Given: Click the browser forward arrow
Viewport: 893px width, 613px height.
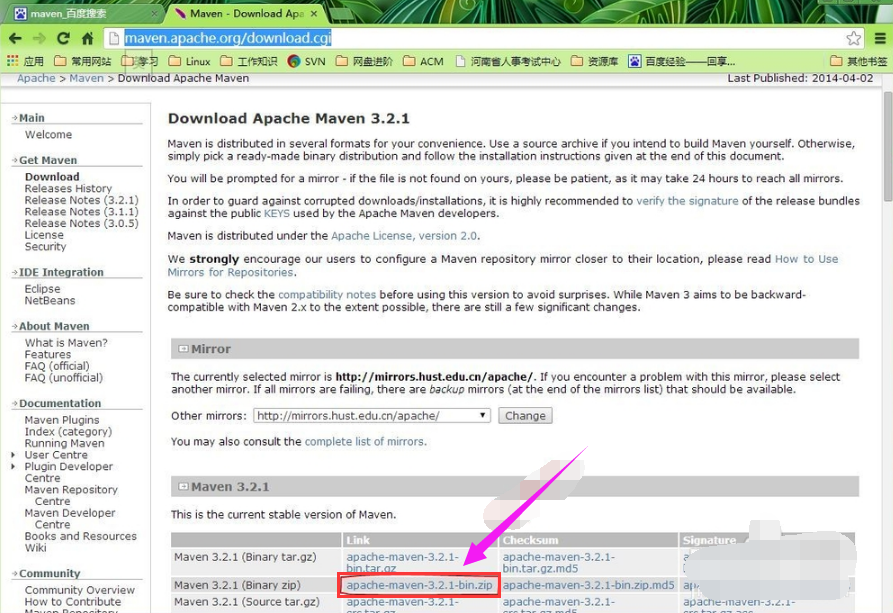Looking at the screenshot, I should [39, 38].
